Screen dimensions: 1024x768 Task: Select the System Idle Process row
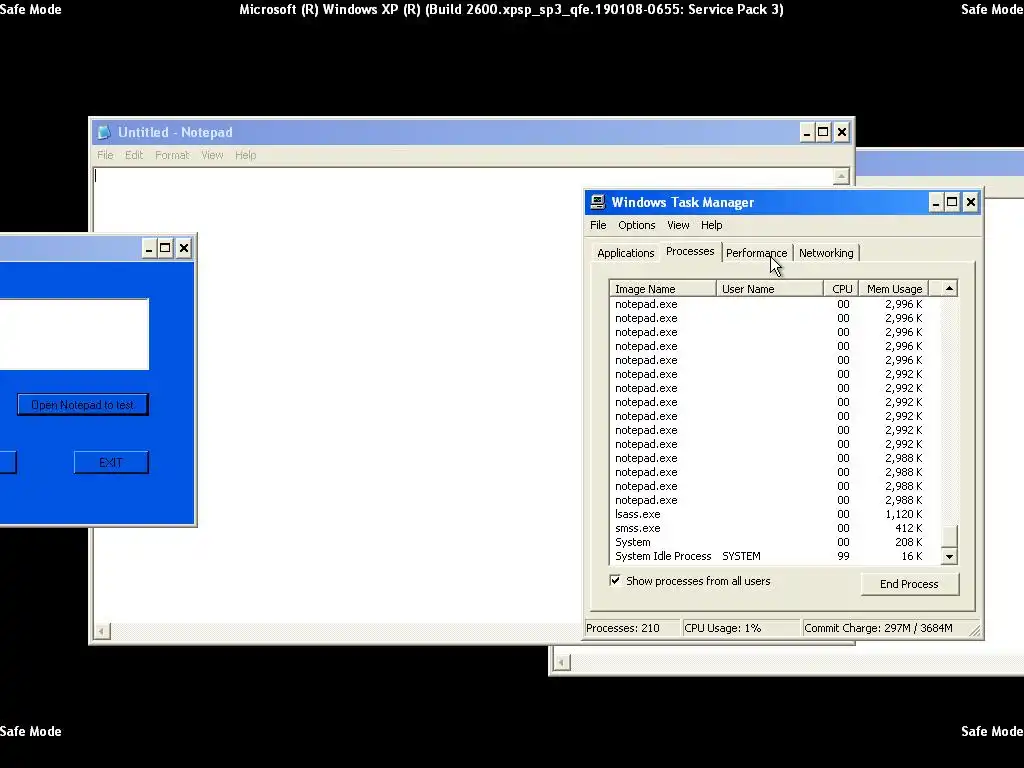pyautogui.click(x=775, y=556)
